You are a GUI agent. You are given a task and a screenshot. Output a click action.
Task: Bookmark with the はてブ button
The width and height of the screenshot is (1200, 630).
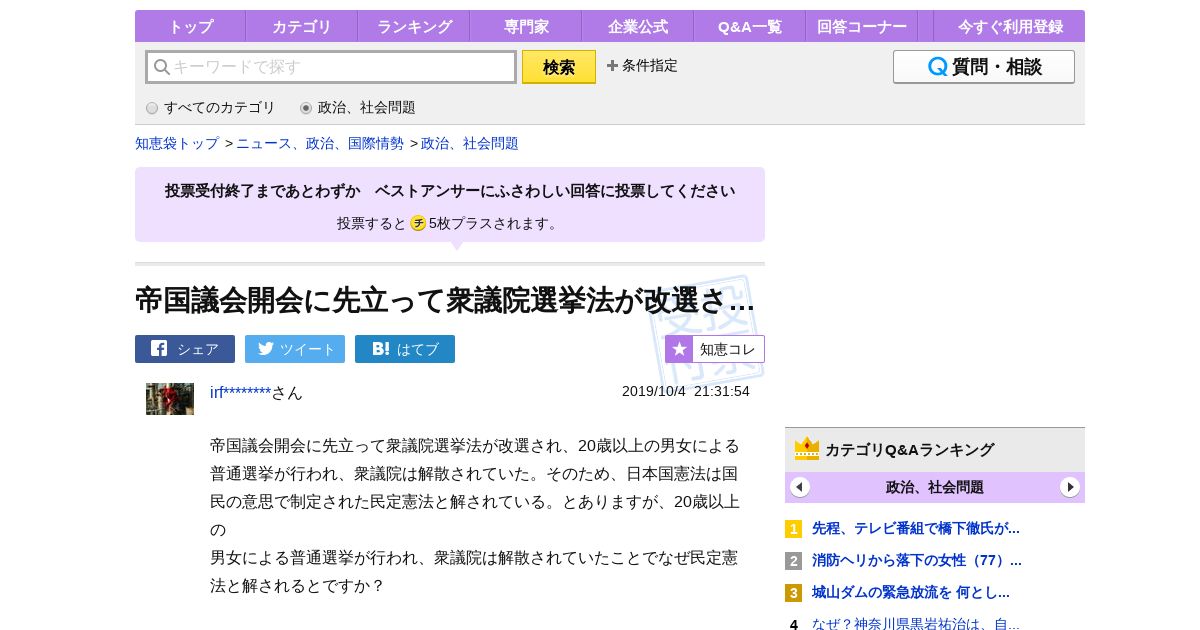tap(405, 349)
